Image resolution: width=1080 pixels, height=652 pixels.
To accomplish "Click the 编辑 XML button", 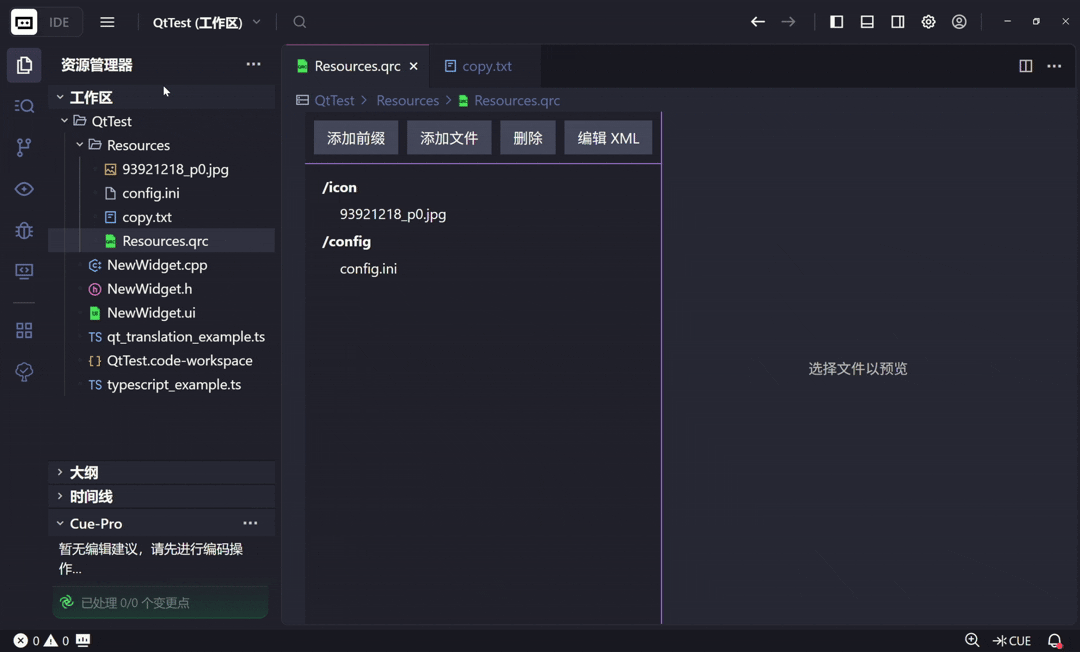I will coord(608,137).
